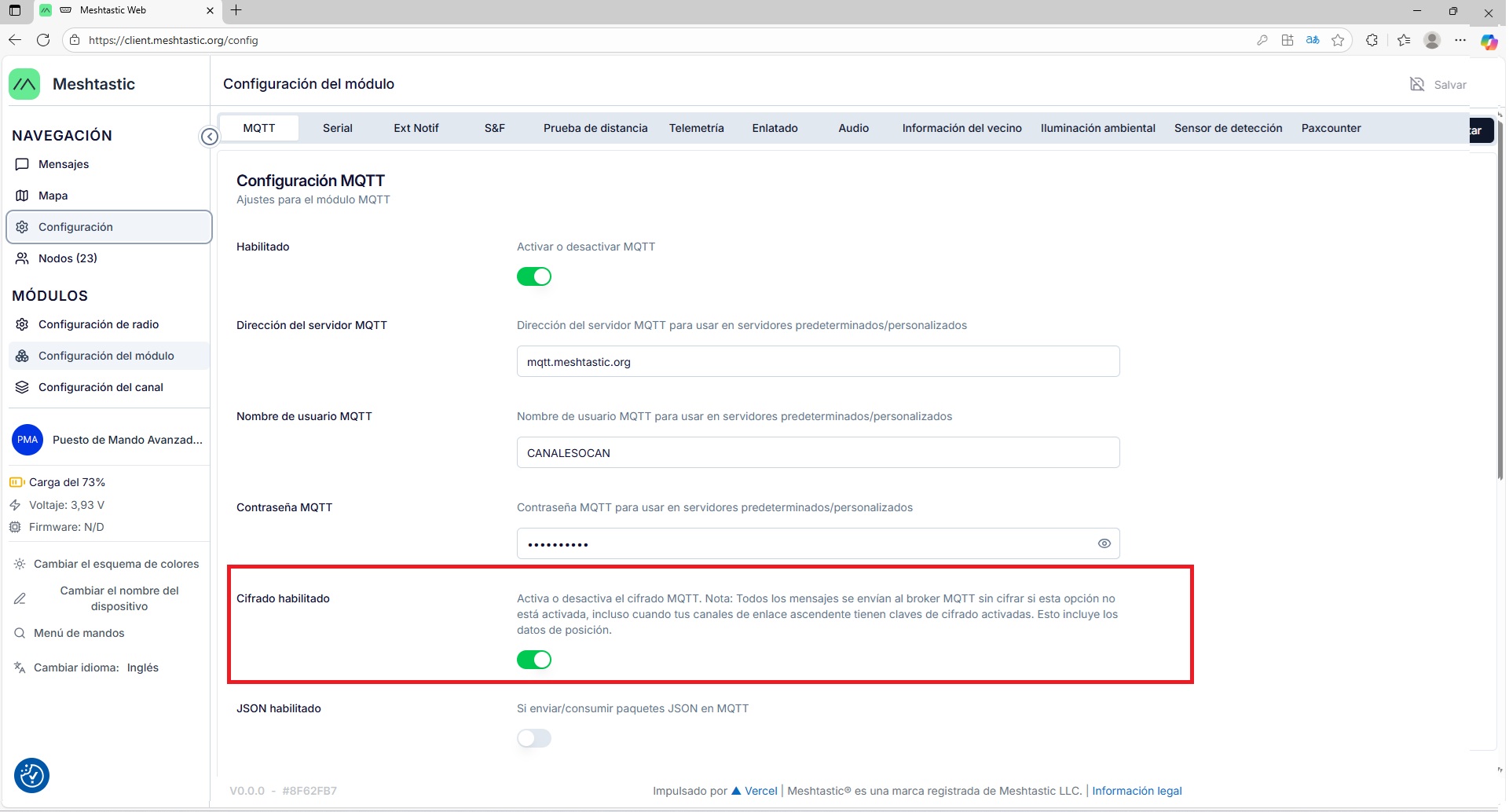The height and width of the screenshot is (812, 1509).
Task: Turn off Cifrado habilitado switch
Action: tap(534, 660)
